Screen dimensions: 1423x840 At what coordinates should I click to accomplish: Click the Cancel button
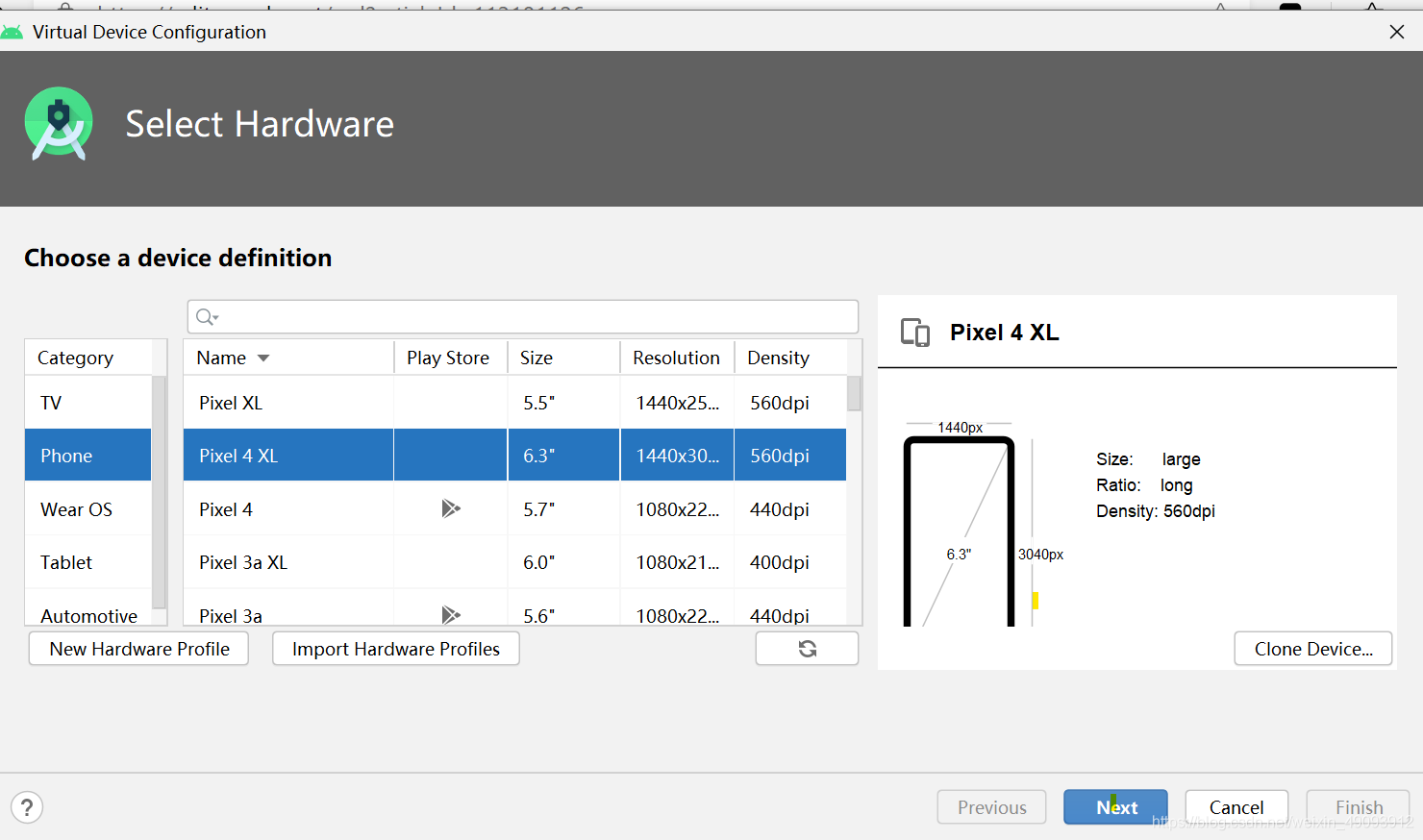click(1236, 807)
